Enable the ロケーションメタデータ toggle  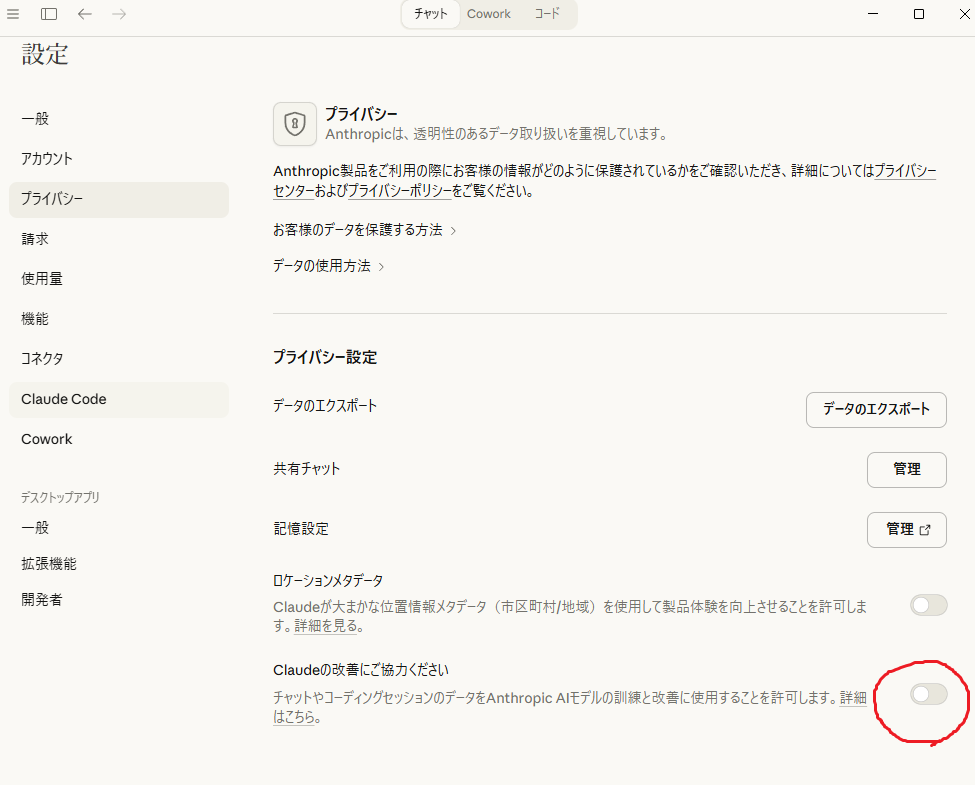[928, 605]
